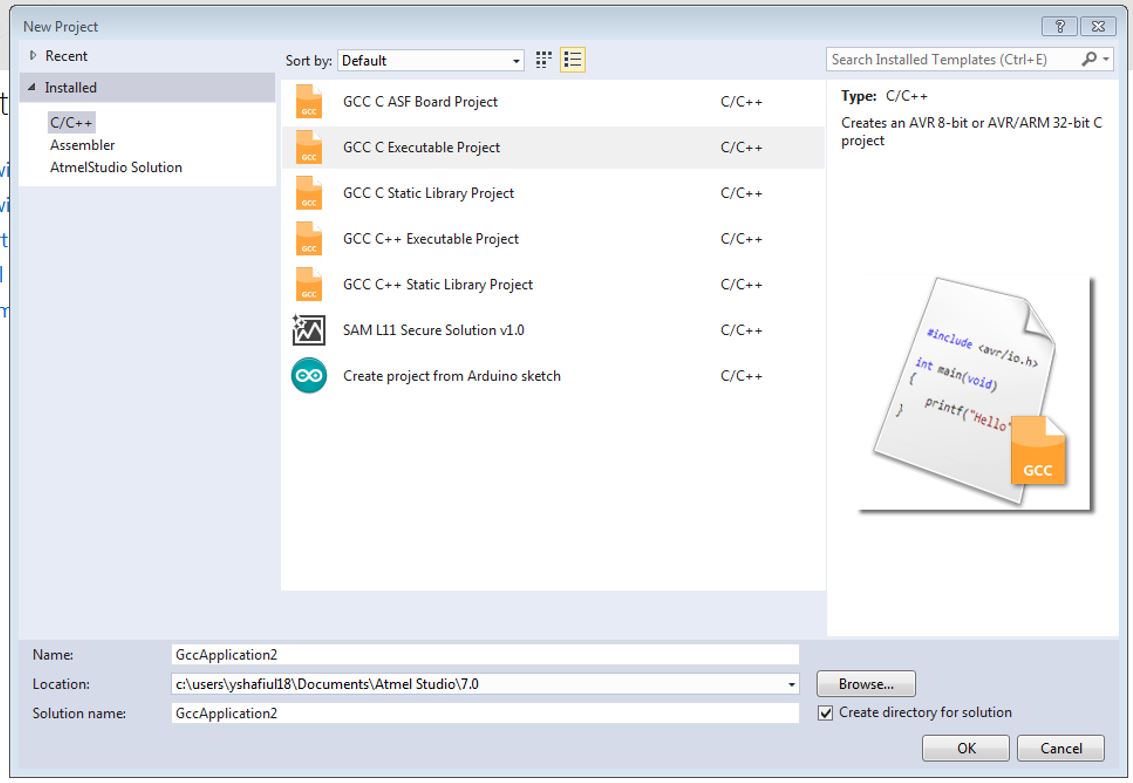Click the SAM L11 Secure Solution icon
The height and width of the screenshot is (783, 1133).
pyautogui.click(x=309, y=330)
